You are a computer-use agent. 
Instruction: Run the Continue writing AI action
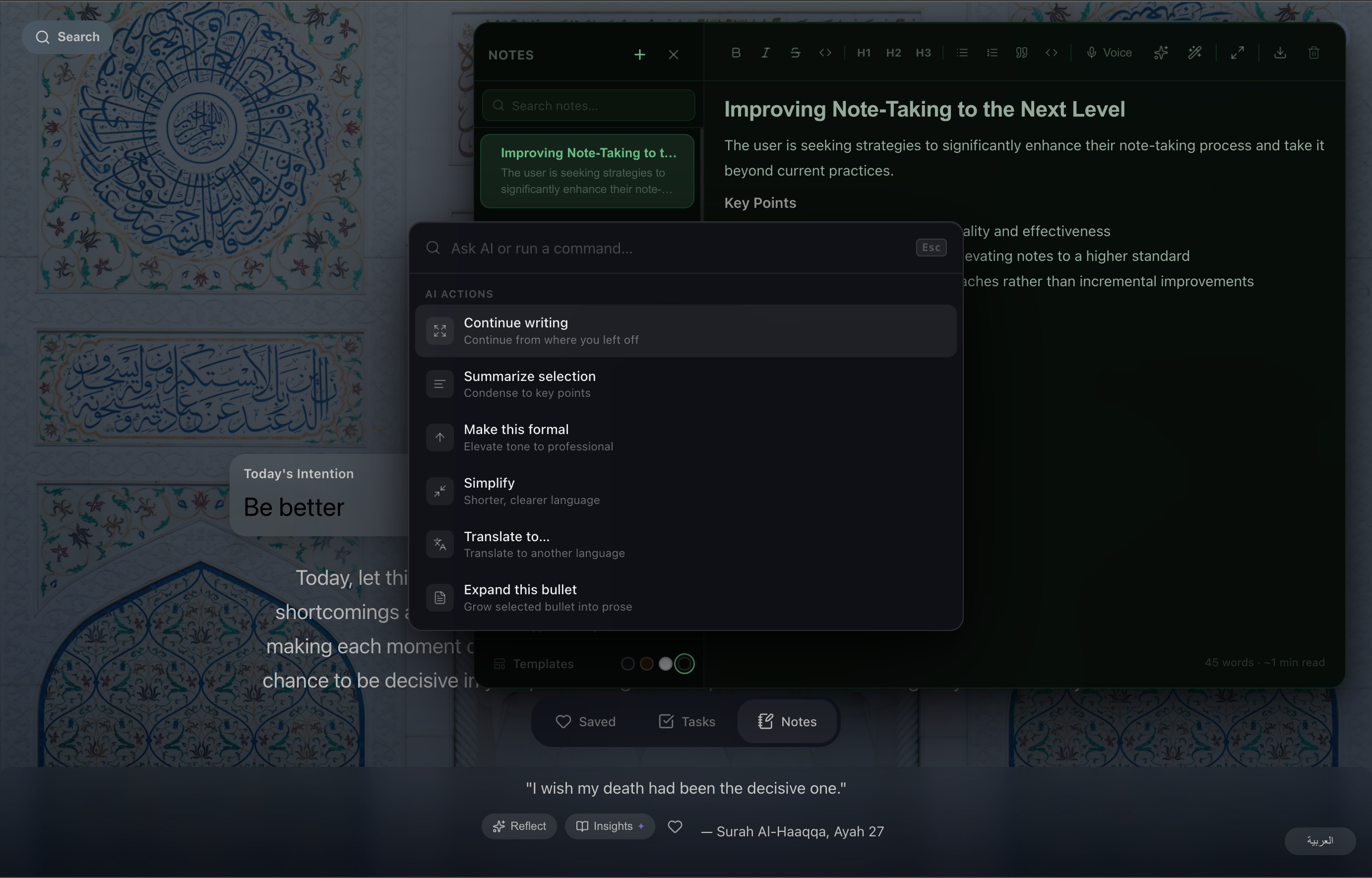pyautogui.click(x=685, y=331)
